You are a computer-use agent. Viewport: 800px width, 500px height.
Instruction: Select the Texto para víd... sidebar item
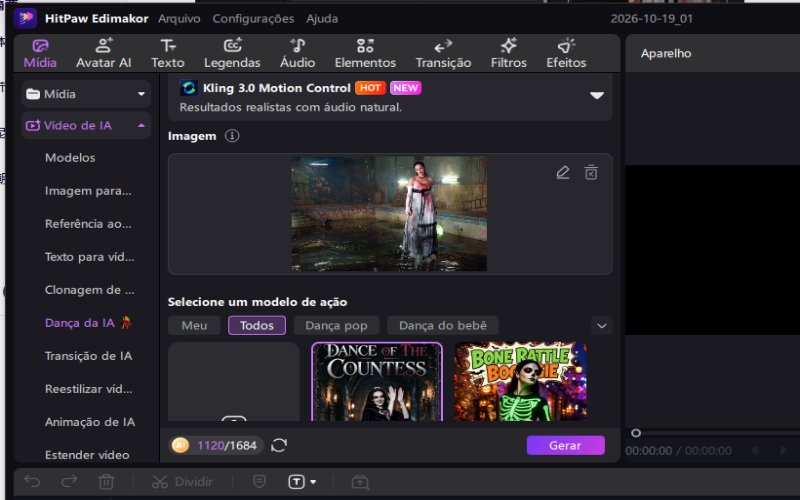click(89, 257)
